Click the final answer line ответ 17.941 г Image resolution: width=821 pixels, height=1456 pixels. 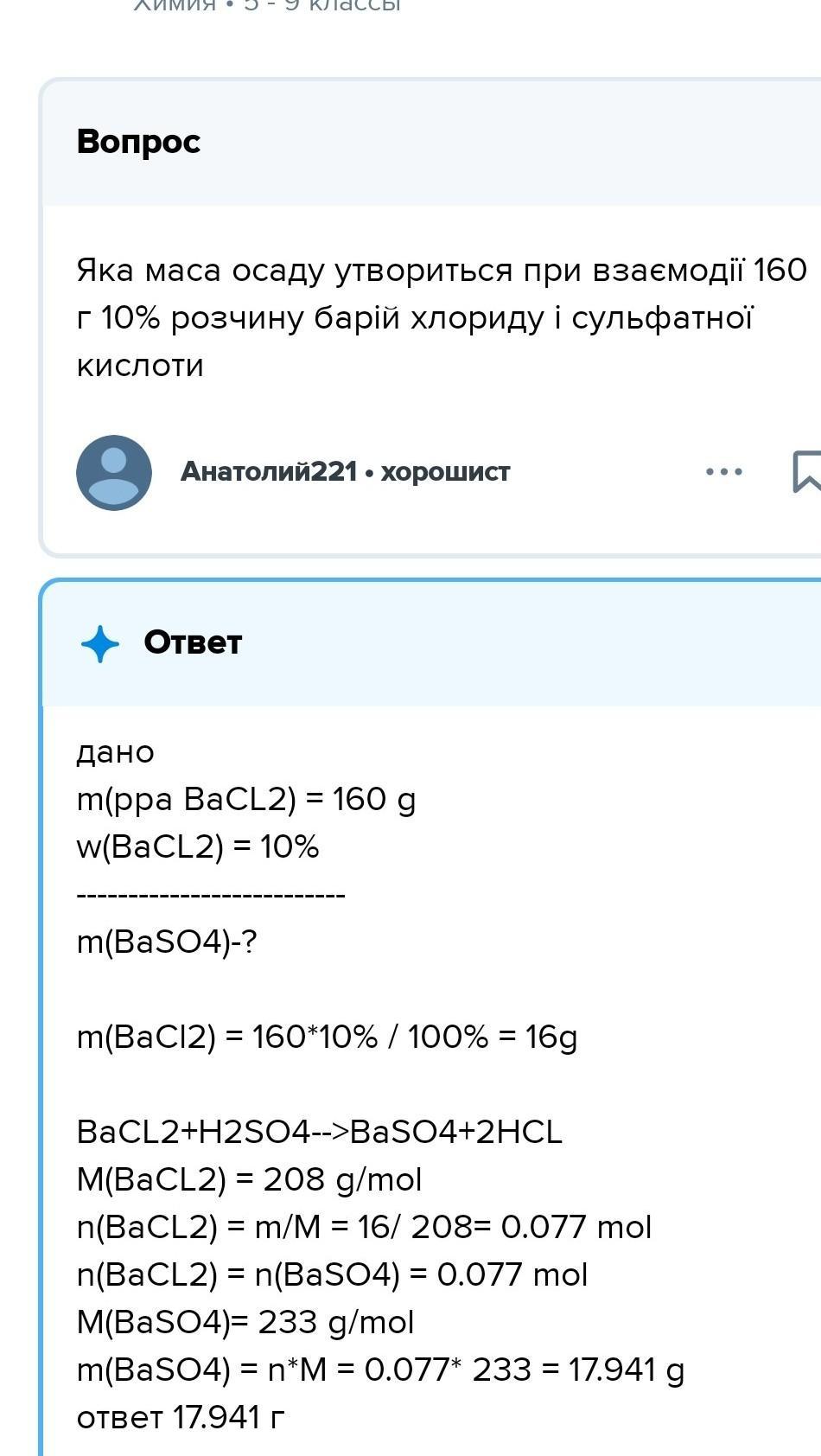(181, 1418)
